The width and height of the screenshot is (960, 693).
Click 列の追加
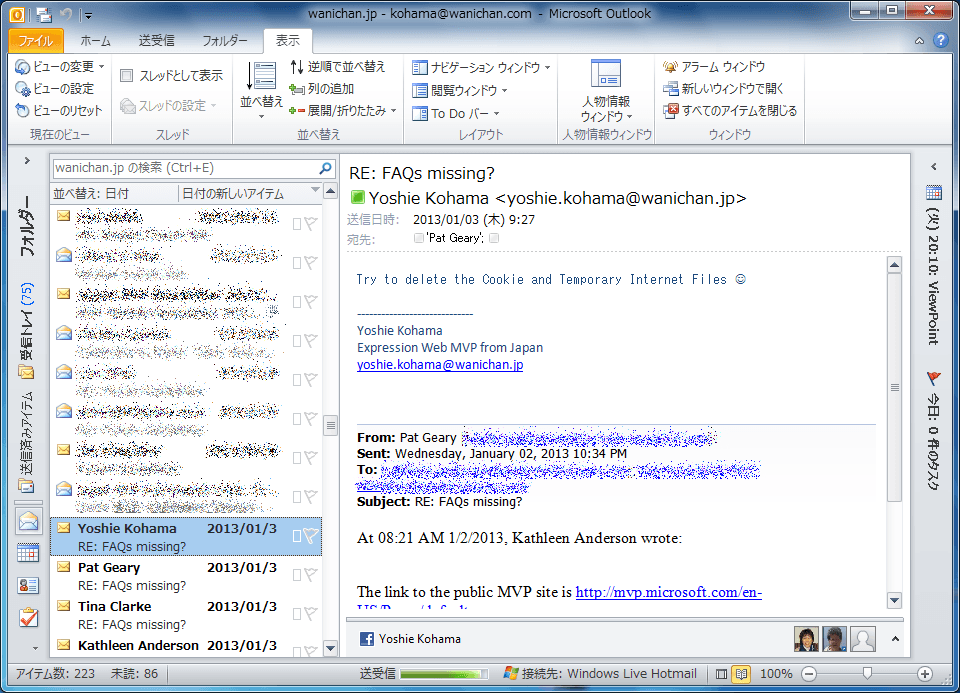pyautogui.click(x=322, y=89)
